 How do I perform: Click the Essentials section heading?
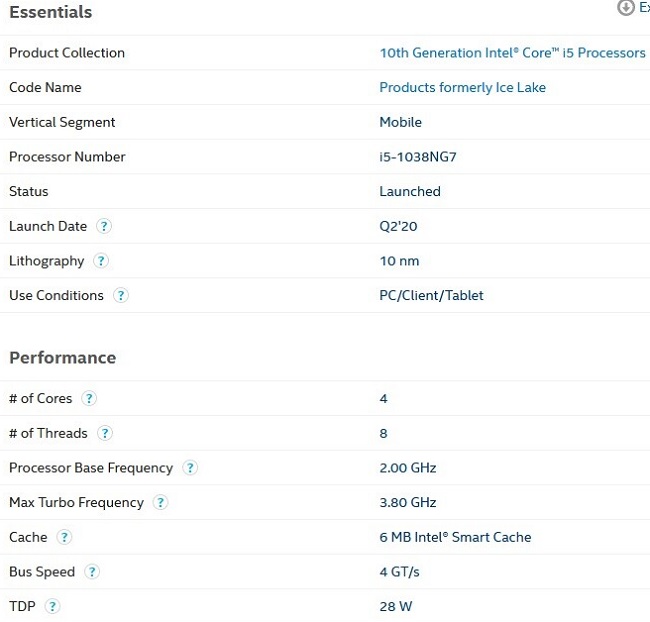click(50, 12)
